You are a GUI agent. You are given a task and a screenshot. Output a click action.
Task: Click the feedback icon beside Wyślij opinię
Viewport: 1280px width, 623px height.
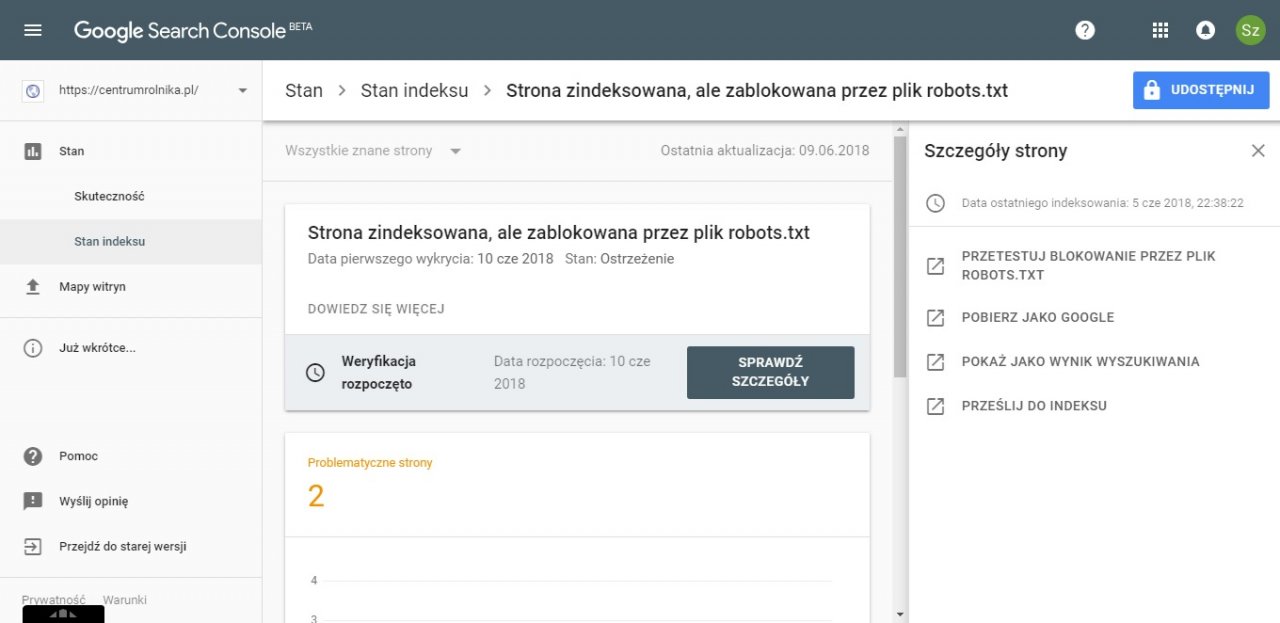[33, 501]
